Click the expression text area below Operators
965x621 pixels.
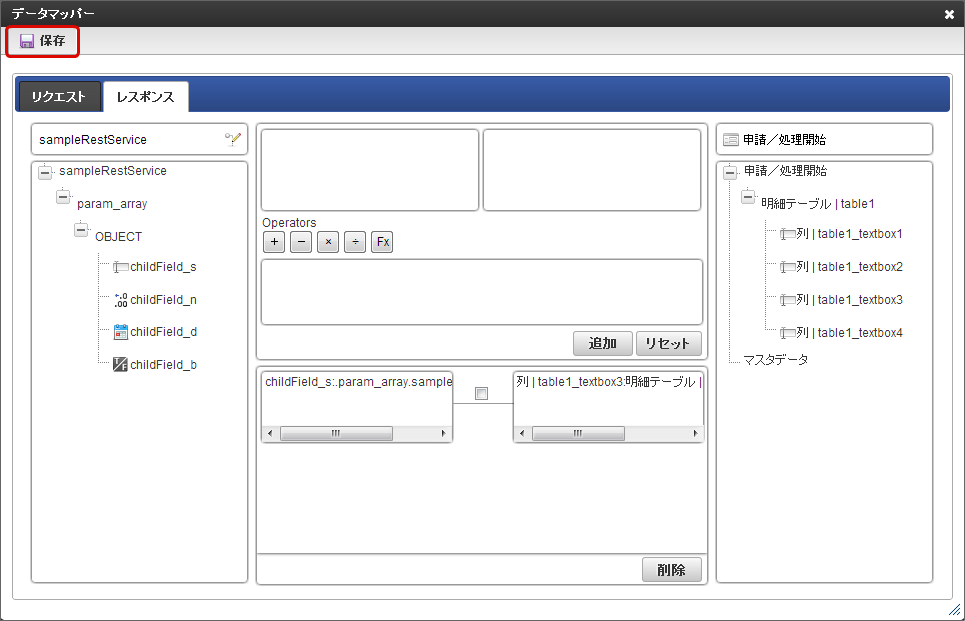482,292
